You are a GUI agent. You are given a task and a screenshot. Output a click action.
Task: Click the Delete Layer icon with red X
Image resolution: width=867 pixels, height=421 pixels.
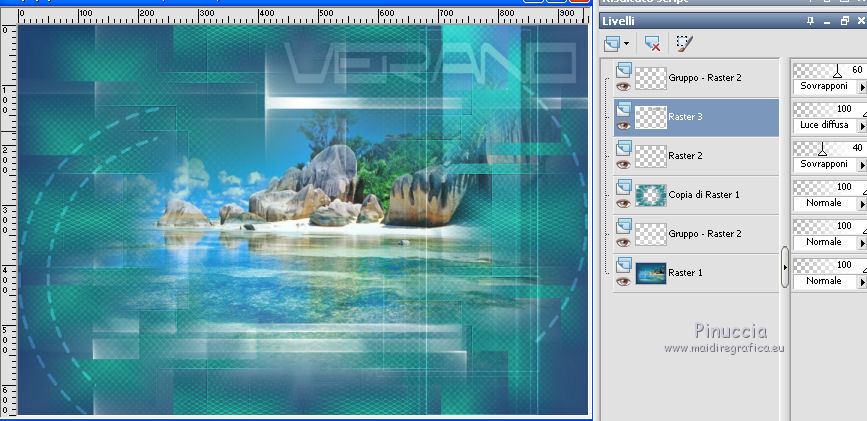pyautogui.click(x=652, y=44)
